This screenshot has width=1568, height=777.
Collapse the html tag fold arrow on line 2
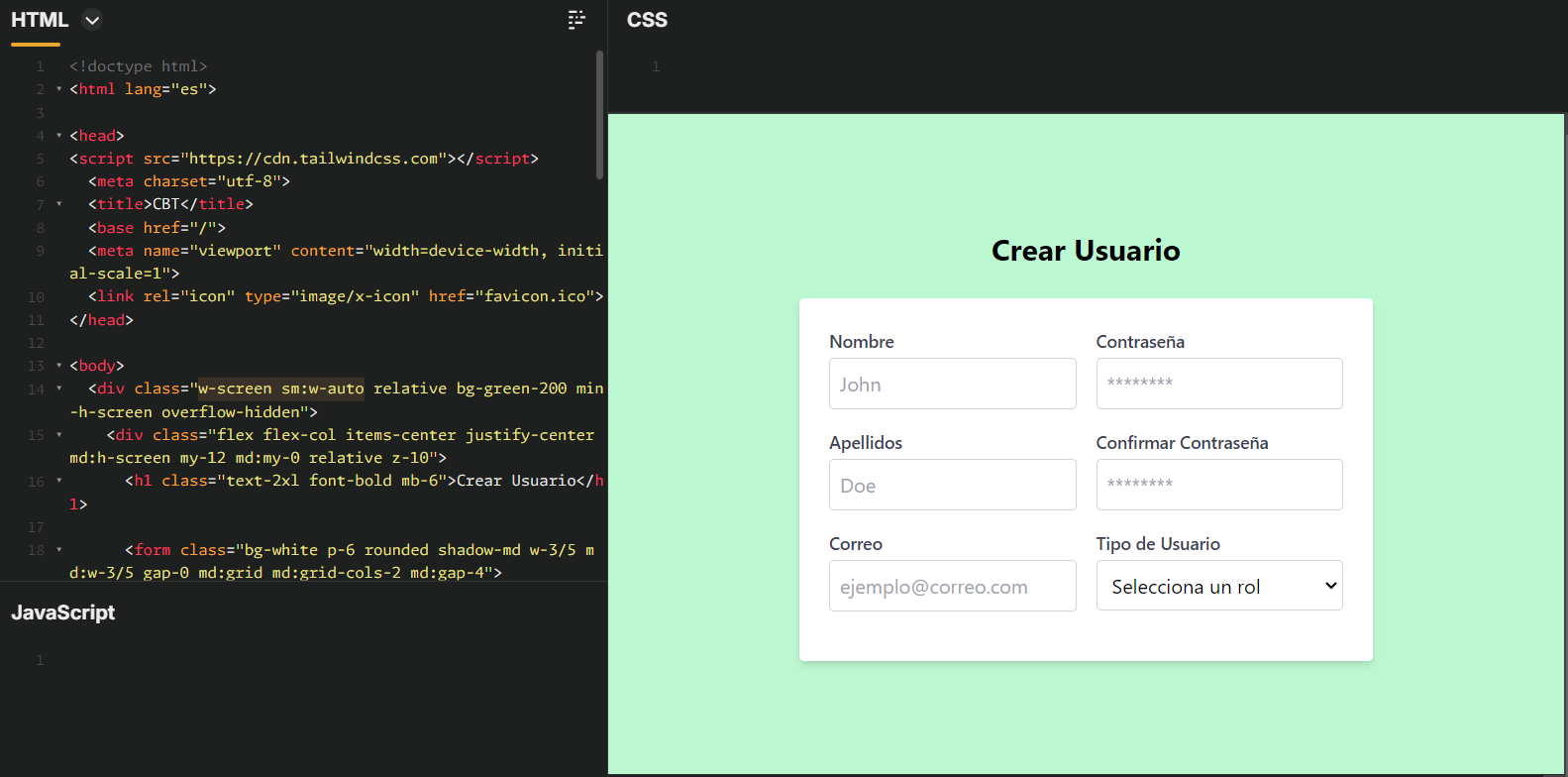(x=59, y=89)
